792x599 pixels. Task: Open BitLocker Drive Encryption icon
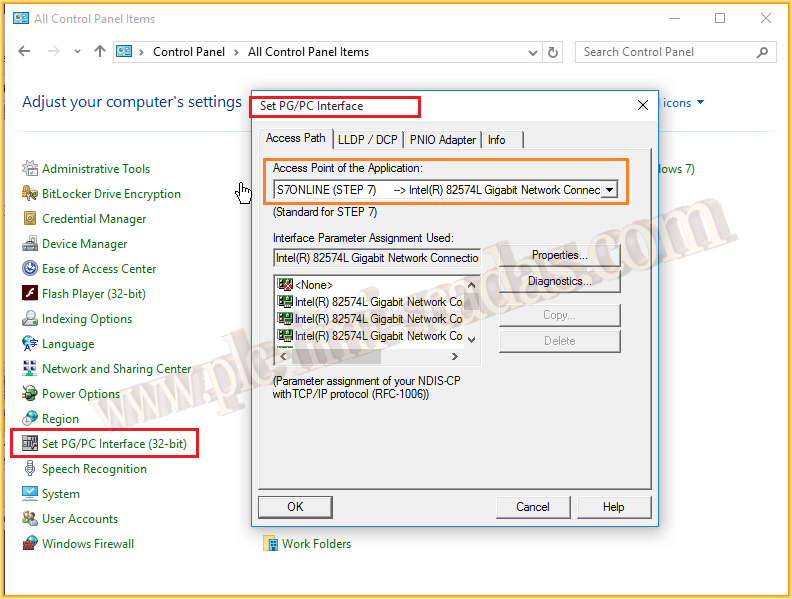click(30, 194)
